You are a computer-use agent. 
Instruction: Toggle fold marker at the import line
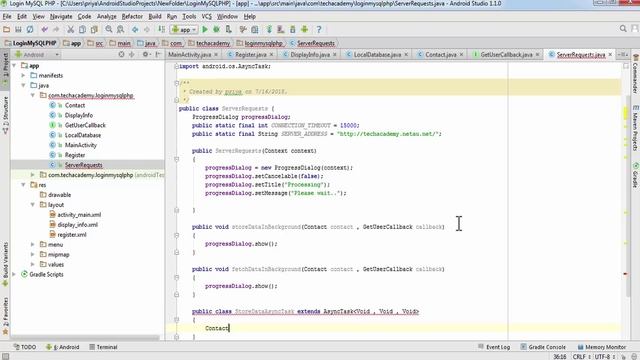tap(177, 66)
